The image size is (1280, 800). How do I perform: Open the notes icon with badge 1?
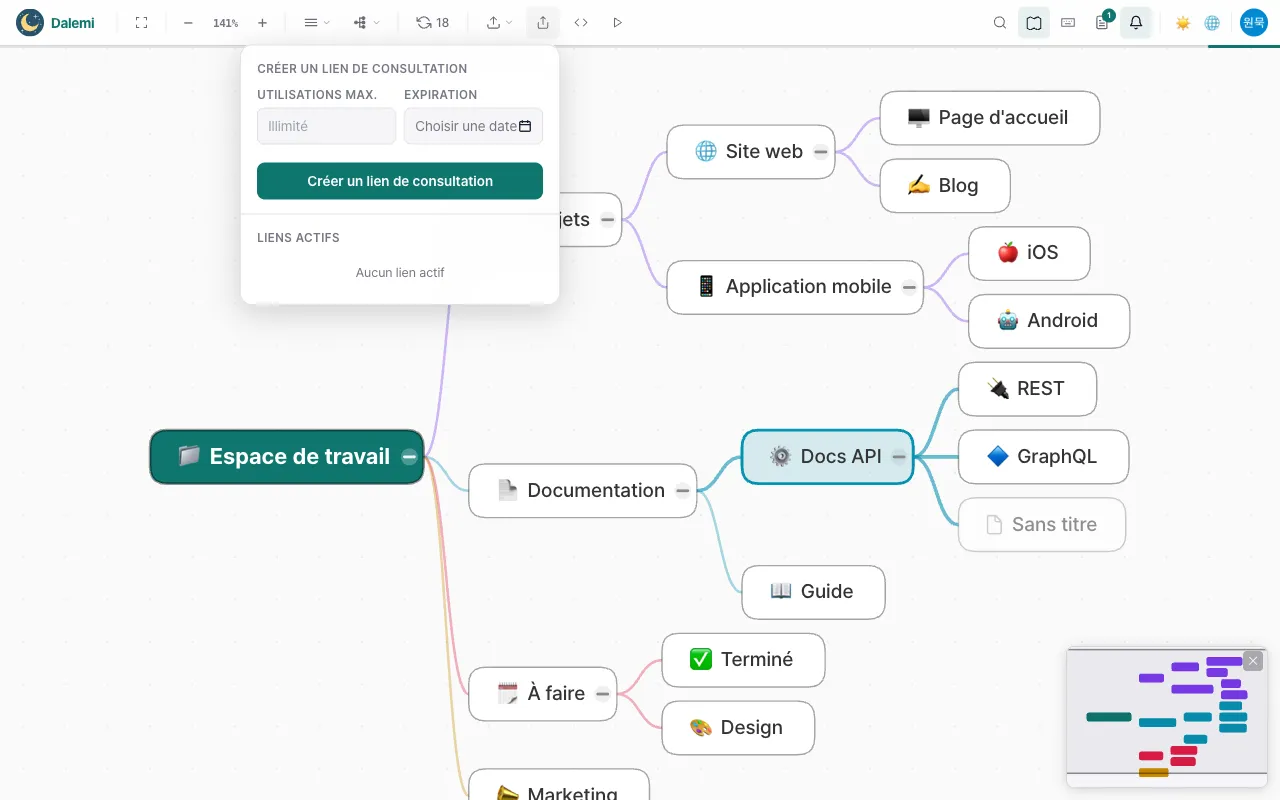[x=1102, y=22]
